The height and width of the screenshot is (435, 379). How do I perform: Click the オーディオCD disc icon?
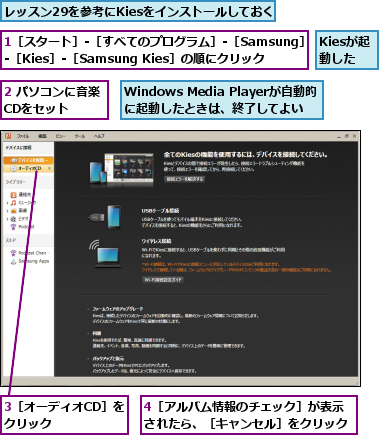click(x=13, y=169)
